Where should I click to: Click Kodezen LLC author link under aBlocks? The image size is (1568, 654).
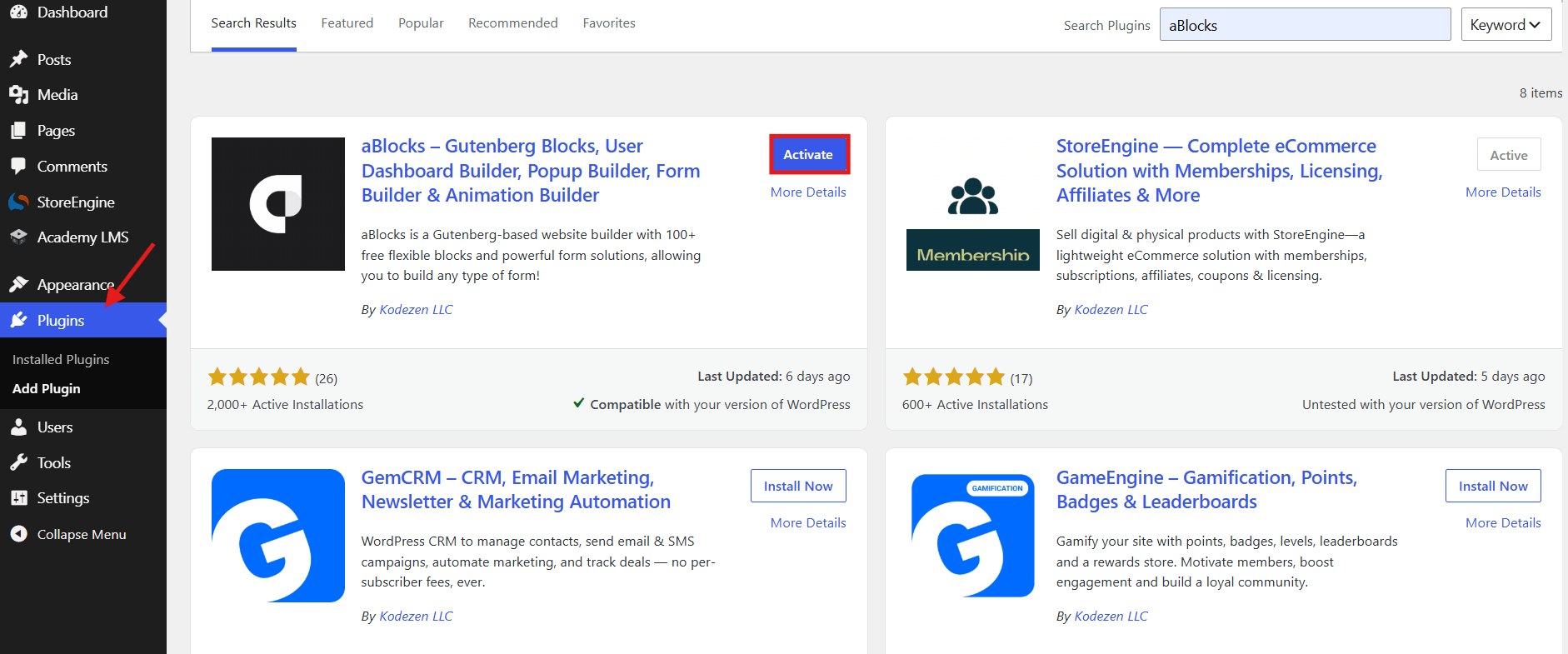click(x=416, y=310)
